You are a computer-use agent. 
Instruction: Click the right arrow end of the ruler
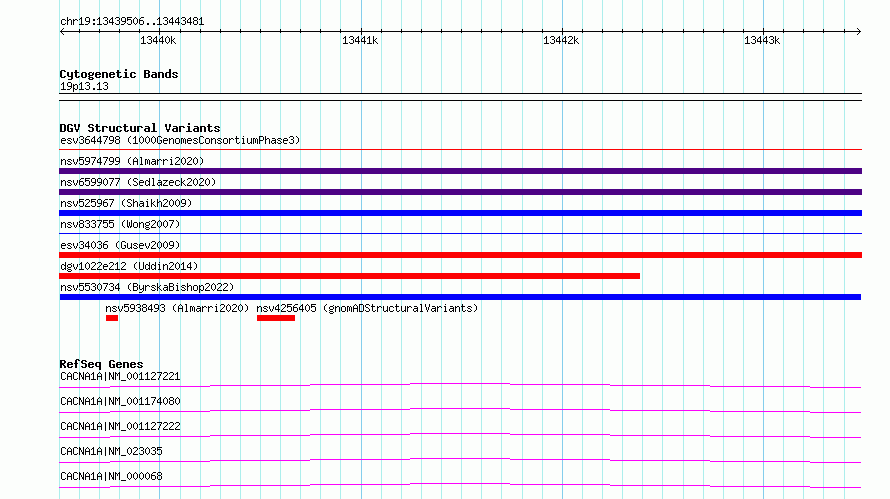(x=858, y=32)
